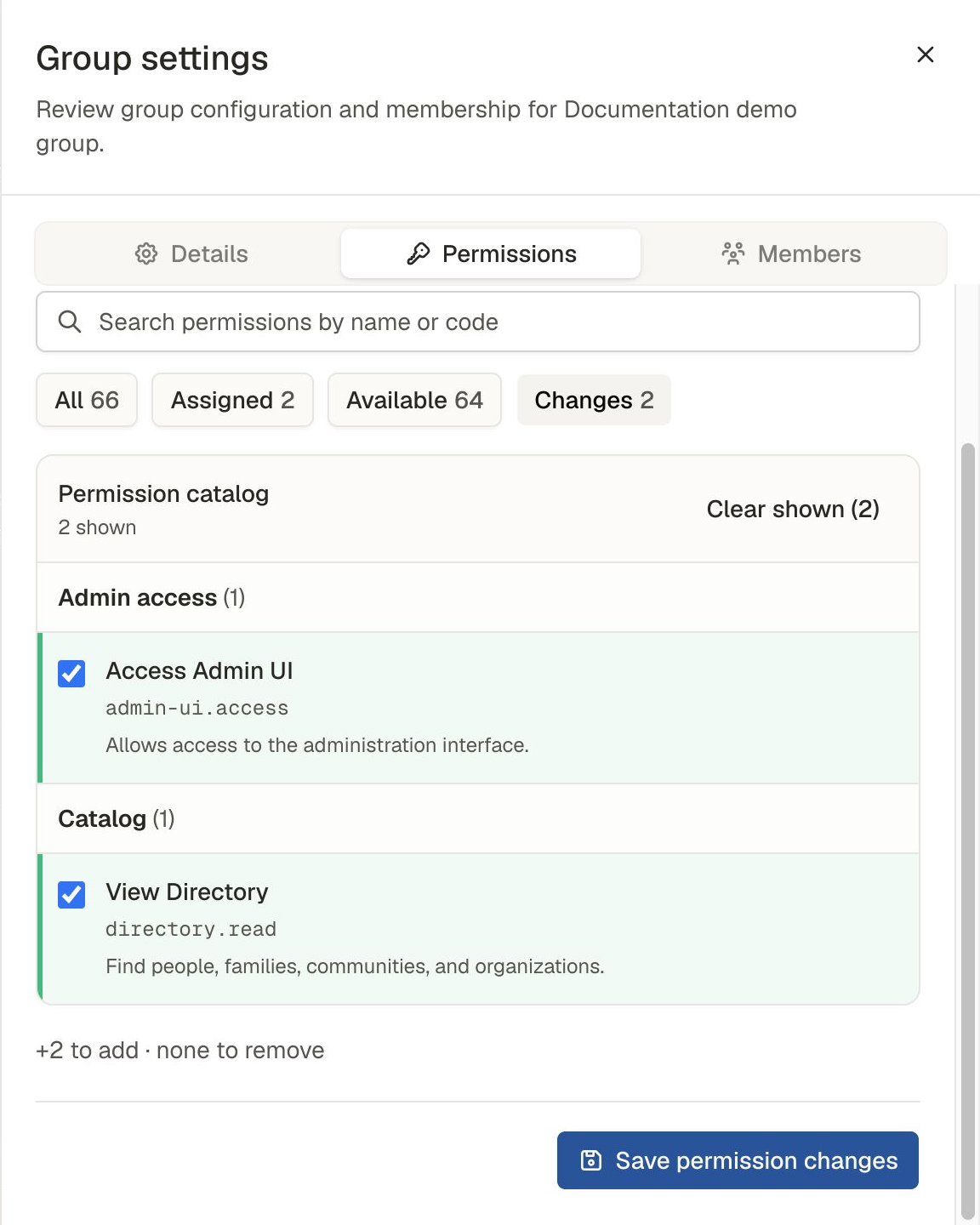
Task: Click the Admin access (1) group header
Action: pyautogui.click(x=478, y=597)
